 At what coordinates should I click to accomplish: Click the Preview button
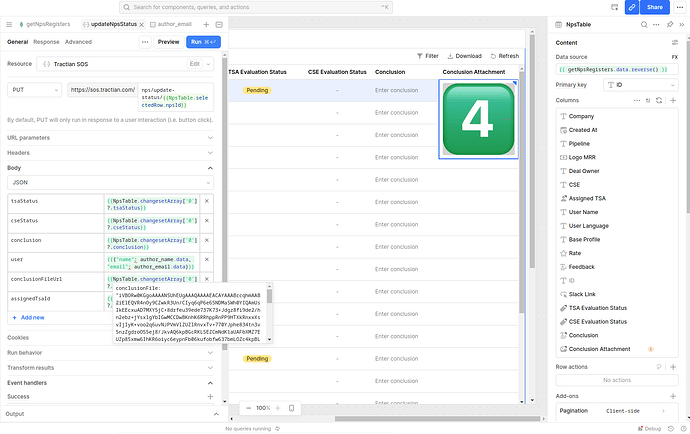coord(169,42)
